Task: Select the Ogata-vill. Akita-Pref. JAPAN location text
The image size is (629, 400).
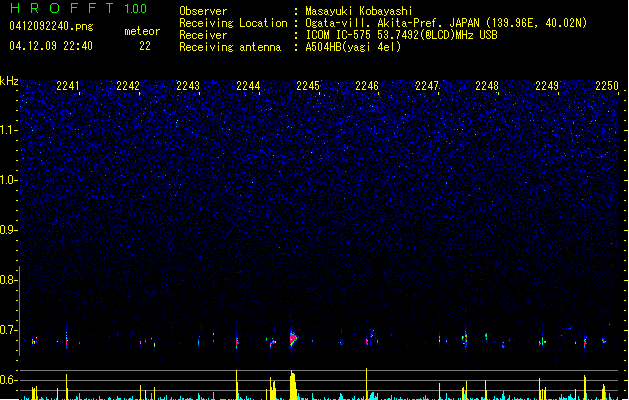Action: tap(446, 23)
